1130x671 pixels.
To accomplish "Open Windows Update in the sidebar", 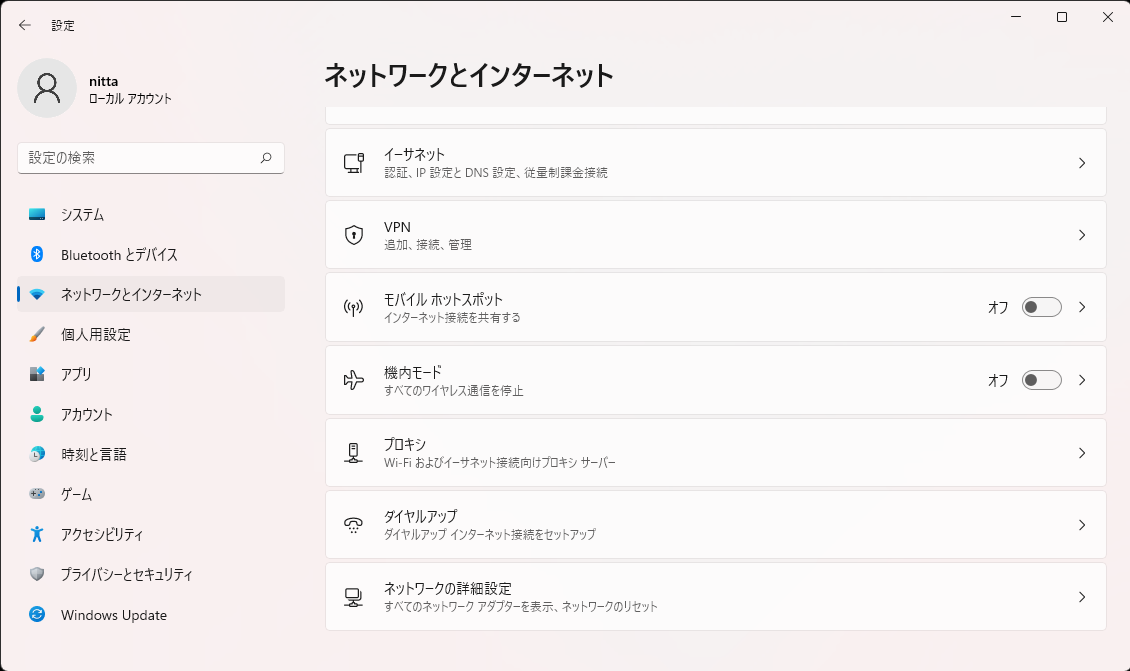I will [x=113, y=615].
